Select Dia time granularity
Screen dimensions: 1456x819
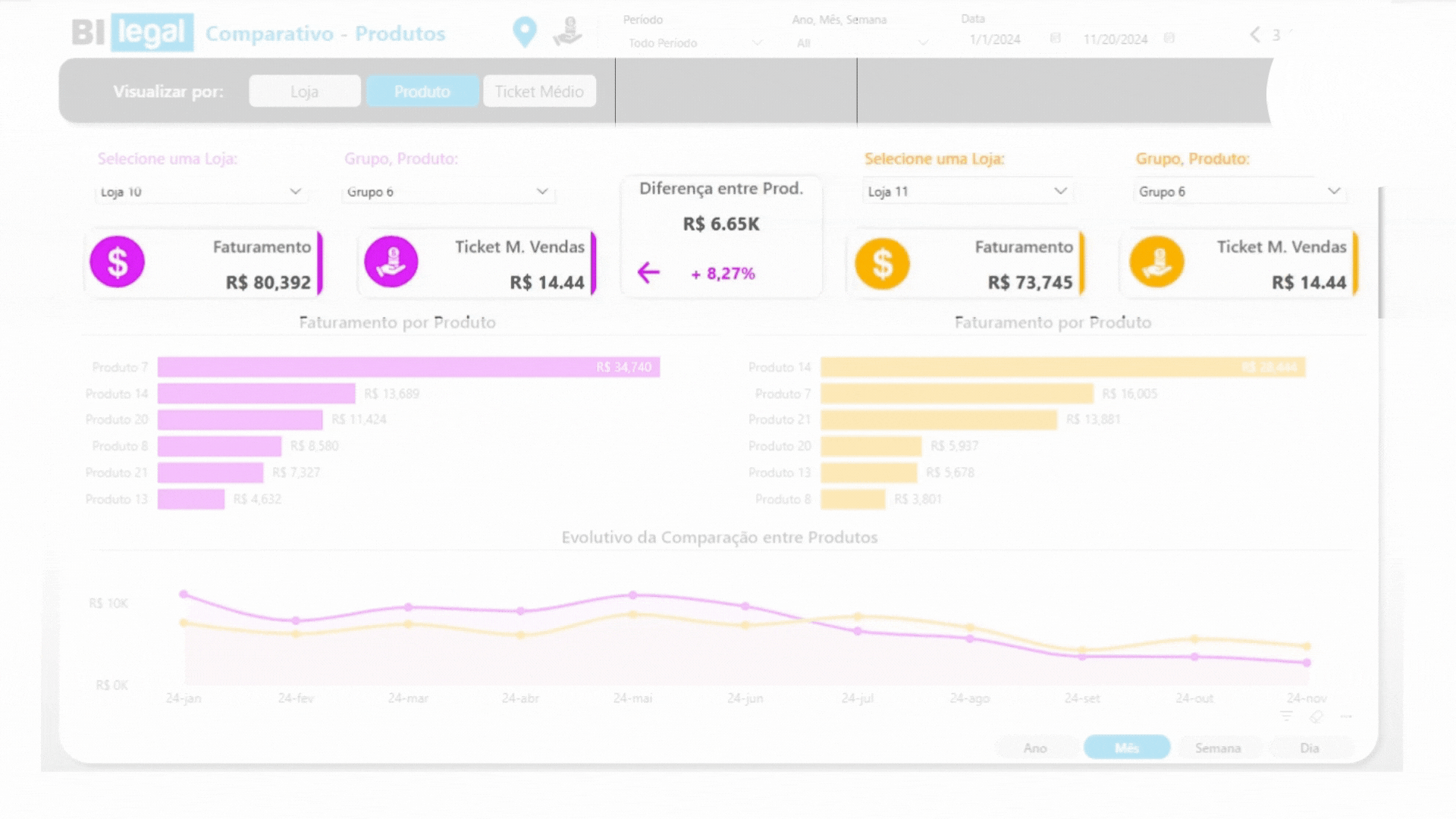pos(1310,748)
